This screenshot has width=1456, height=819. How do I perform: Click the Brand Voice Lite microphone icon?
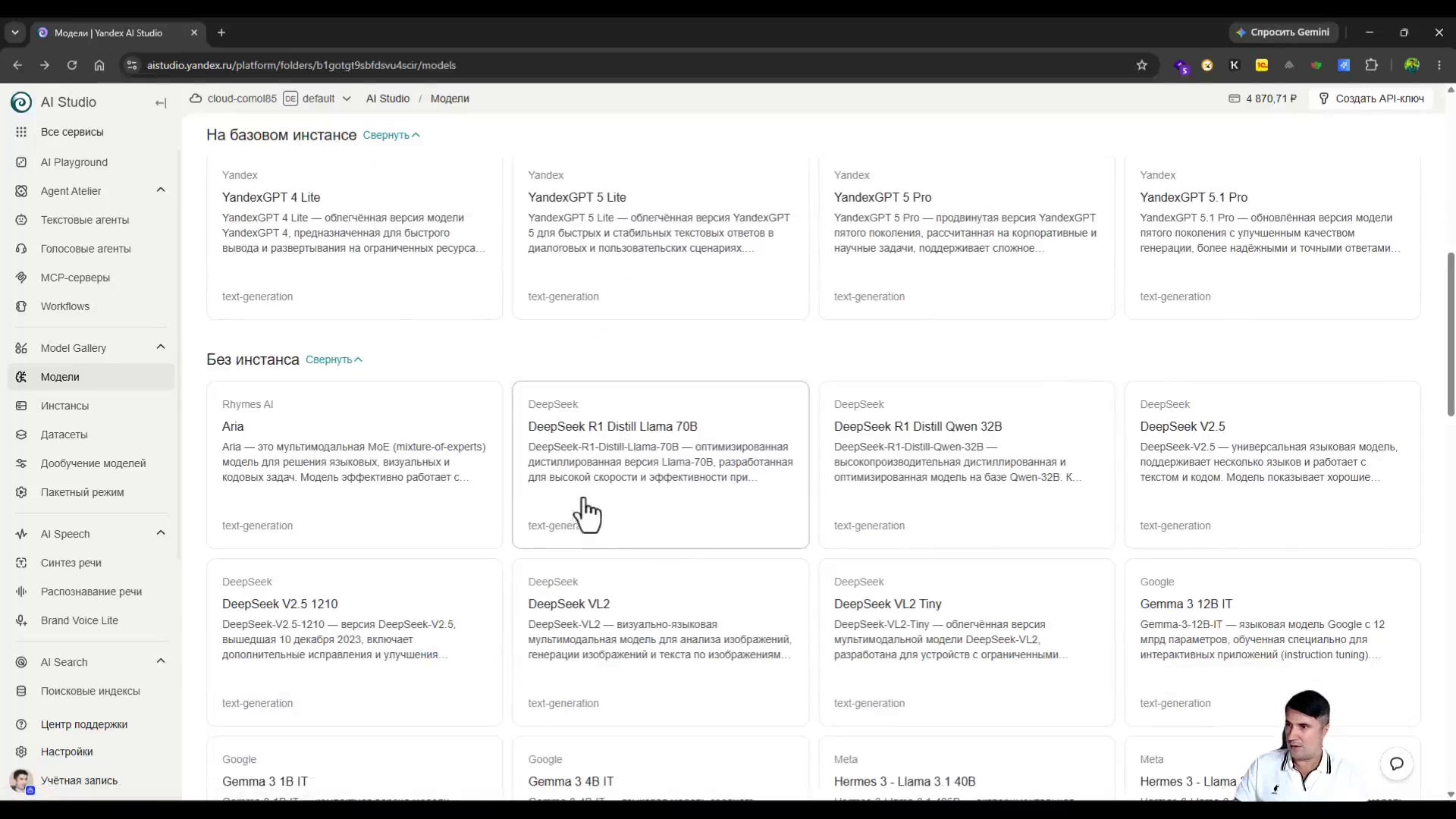[x=21, y=620]
